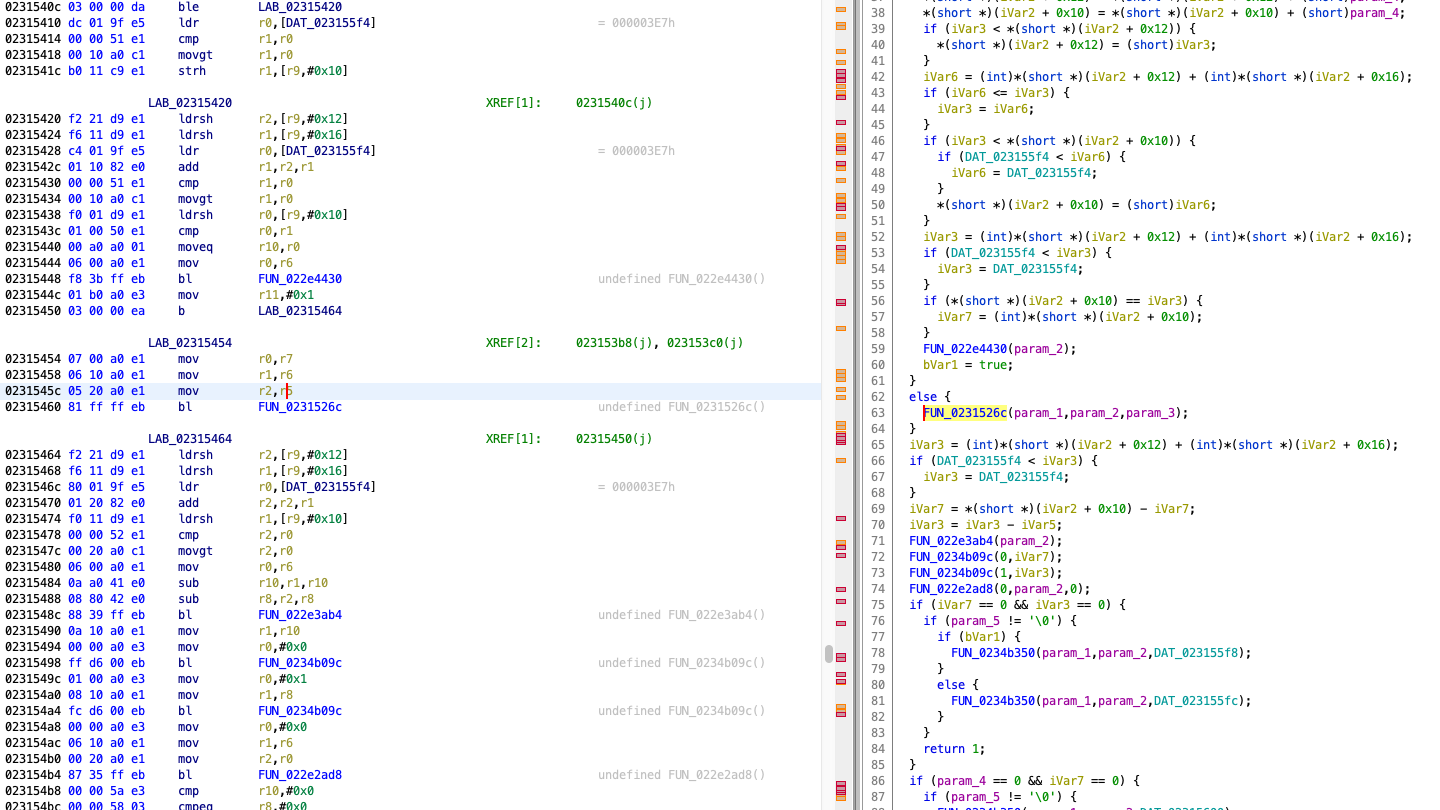Click DAT_023155f4 operand at address 0231546c
The width and height of the screenshot is (1440, 810).
pos(328,487)
